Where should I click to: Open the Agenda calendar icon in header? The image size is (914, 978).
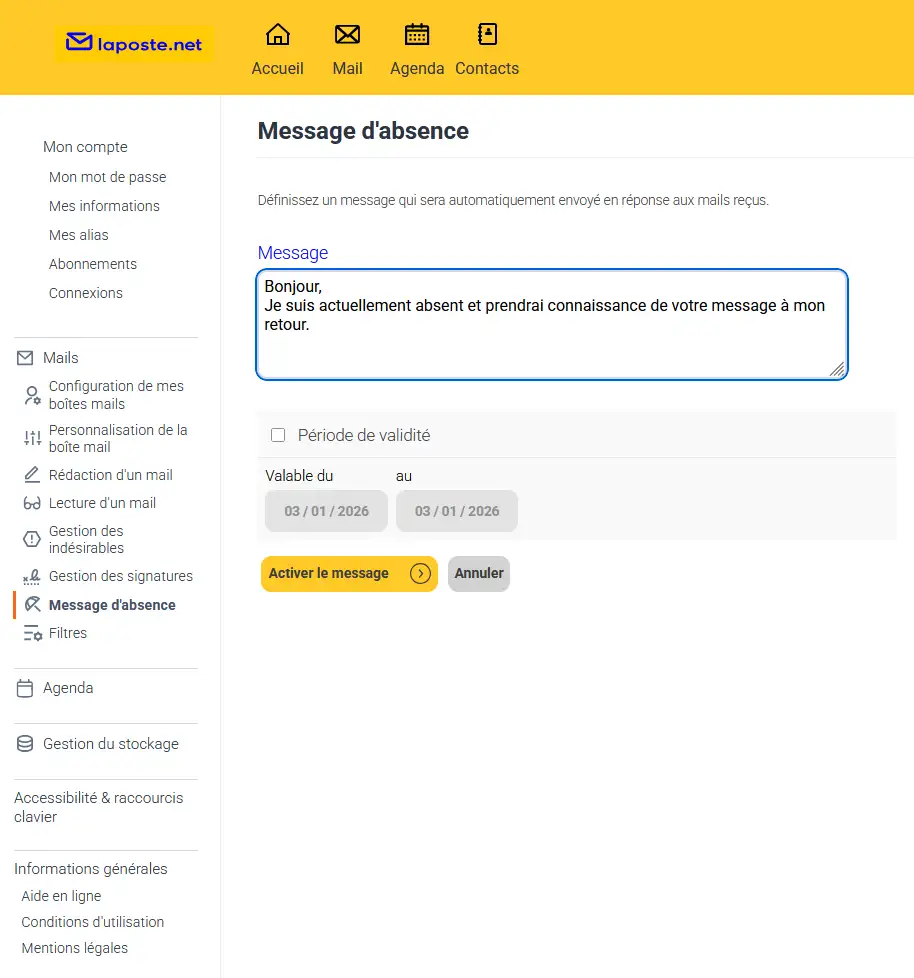click(x=417, y=36)
